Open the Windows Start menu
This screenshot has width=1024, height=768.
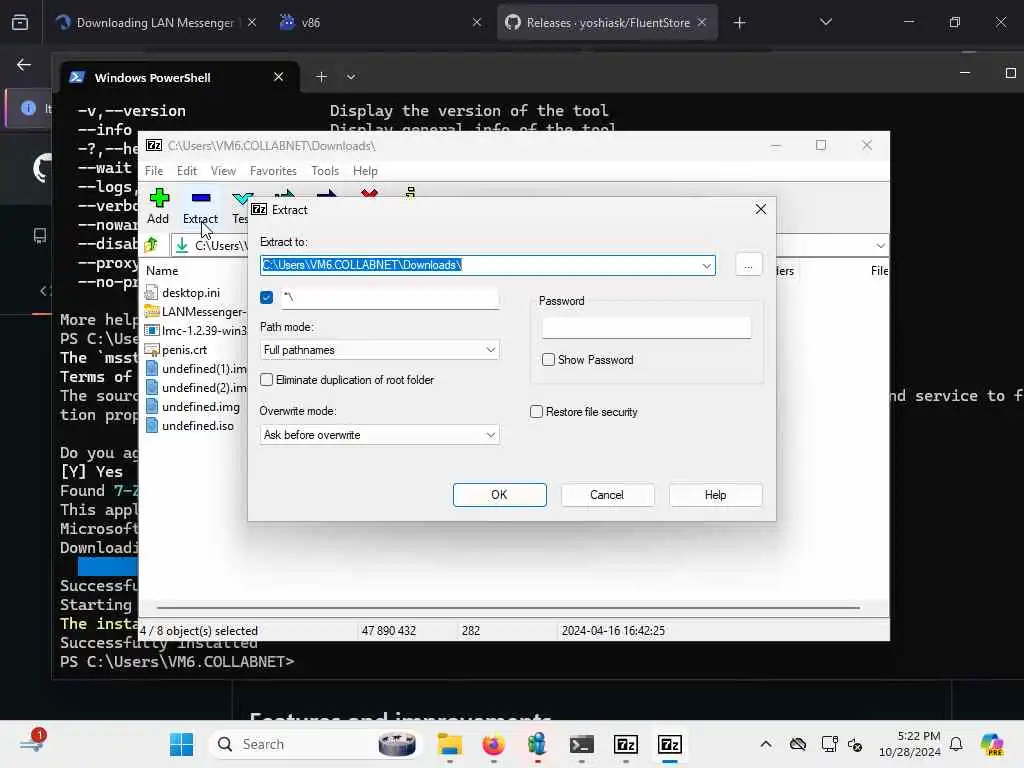(181, 744)
